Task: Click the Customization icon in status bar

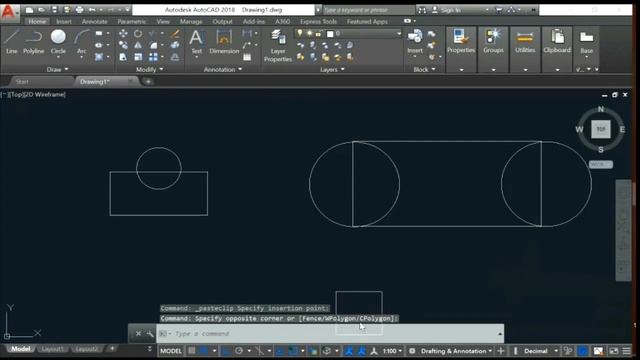Action: (627, 351)
